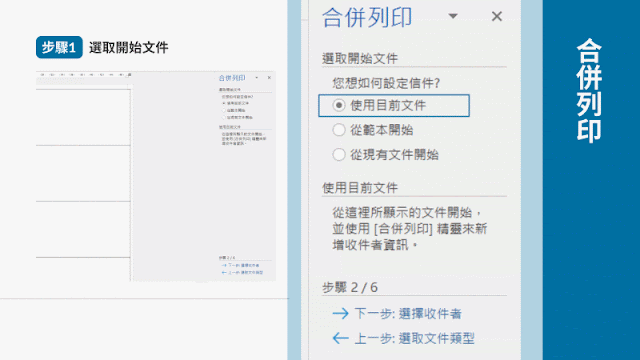Click the large 合併列印 pane title

367,17
